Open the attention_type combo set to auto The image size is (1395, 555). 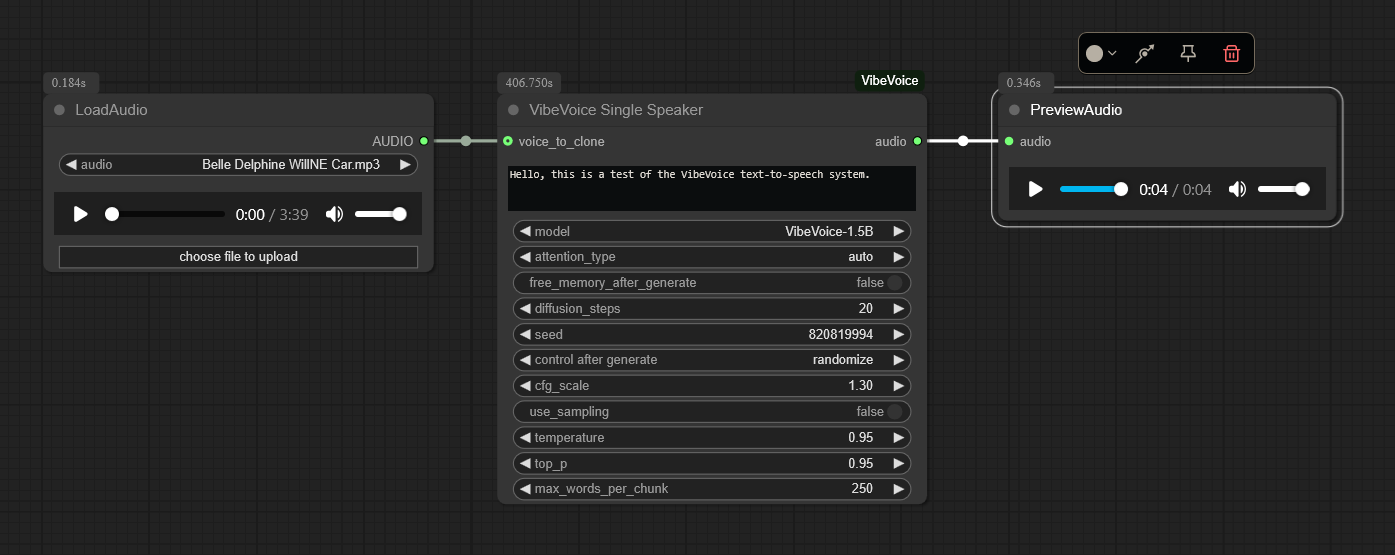(712, 257)
